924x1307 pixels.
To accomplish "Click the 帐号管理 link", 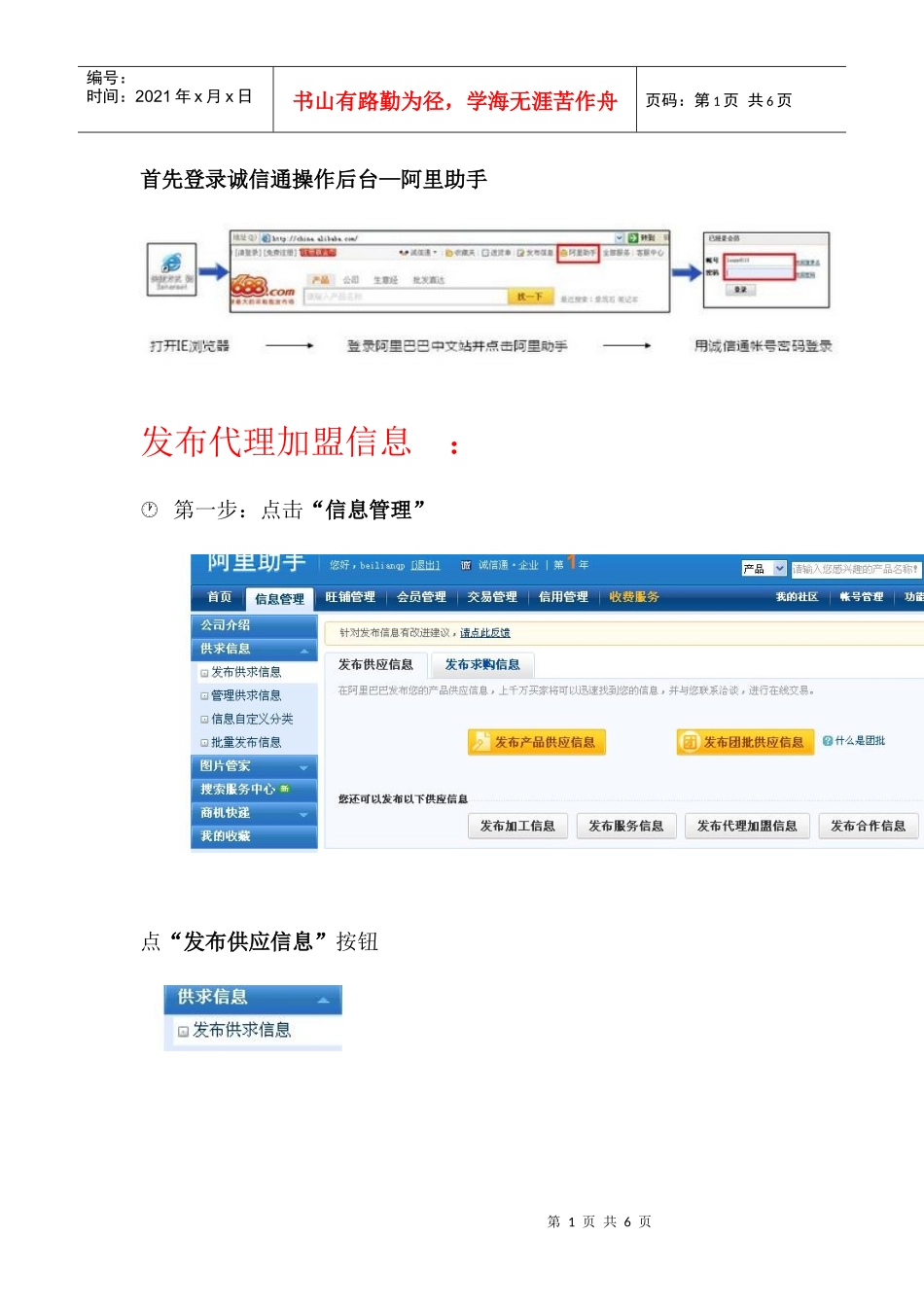I will [x=862, y=597].
